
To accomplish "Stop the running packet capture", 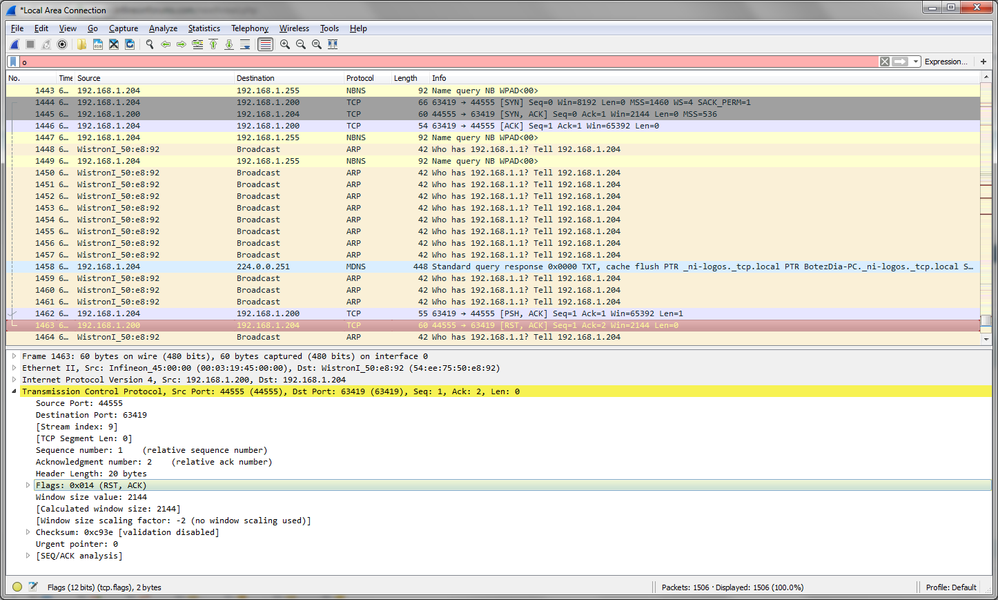I will pos(30,45).
